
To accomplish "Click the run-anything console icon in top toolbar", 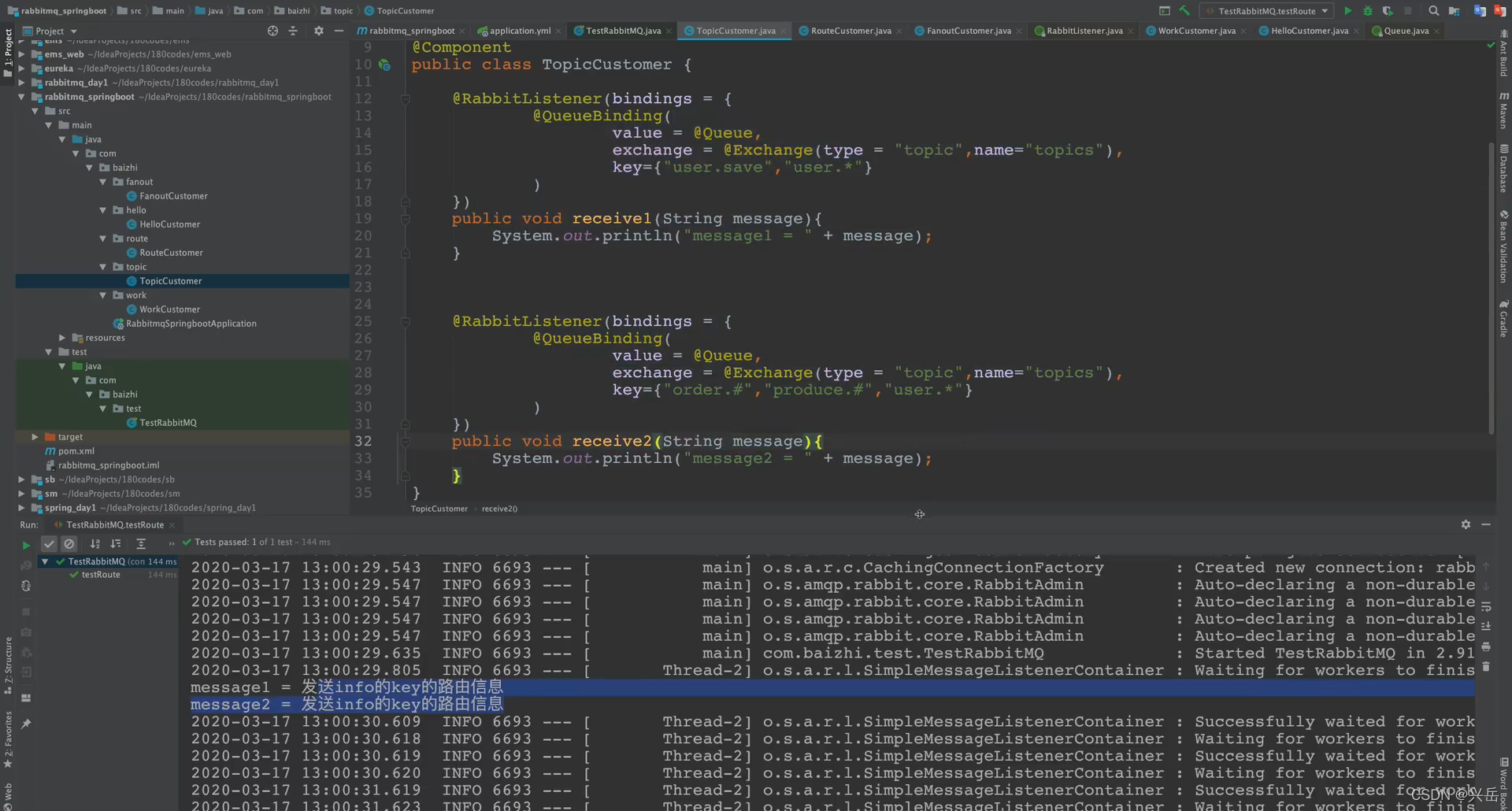I will (1165, 11).
